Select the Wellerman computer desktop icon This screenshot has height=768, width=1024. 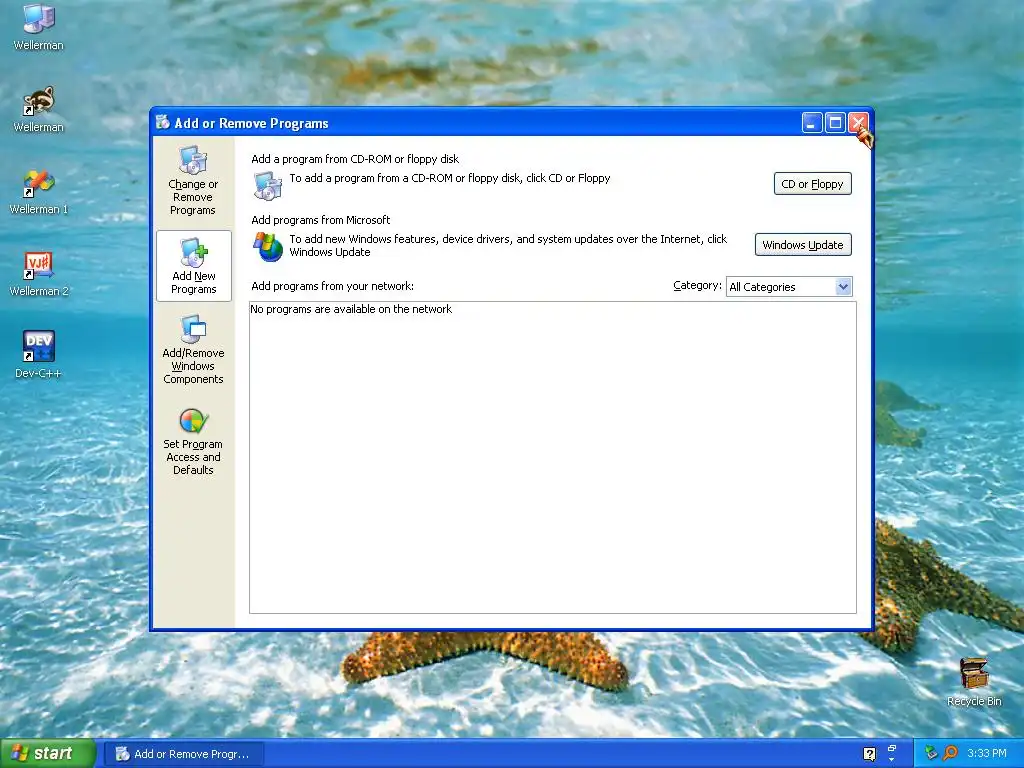click(39, 27)
